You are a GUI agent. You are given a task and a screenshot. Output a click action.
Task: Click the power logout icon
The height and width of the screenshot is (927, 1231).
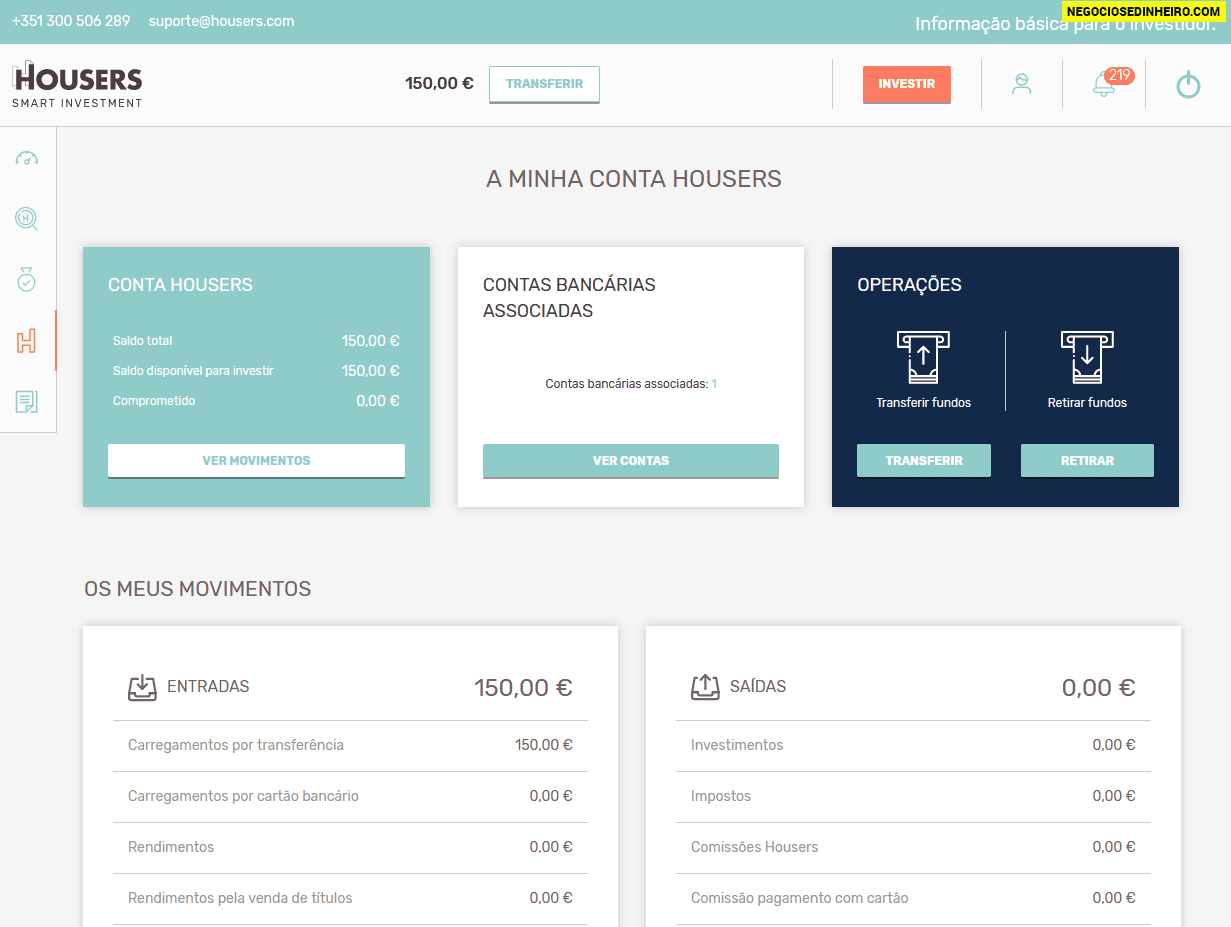[1188, 85]
